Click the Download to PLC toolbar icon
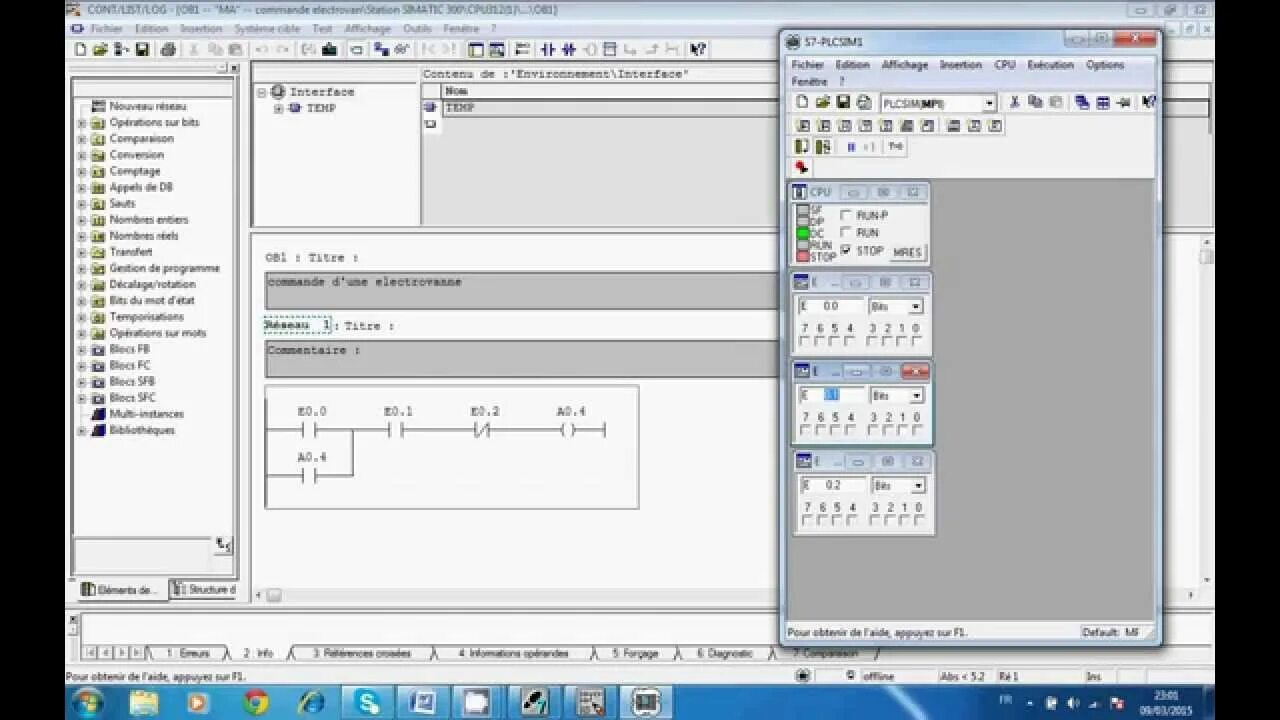Screen dimensions: 1280x720 pos(331,49)
